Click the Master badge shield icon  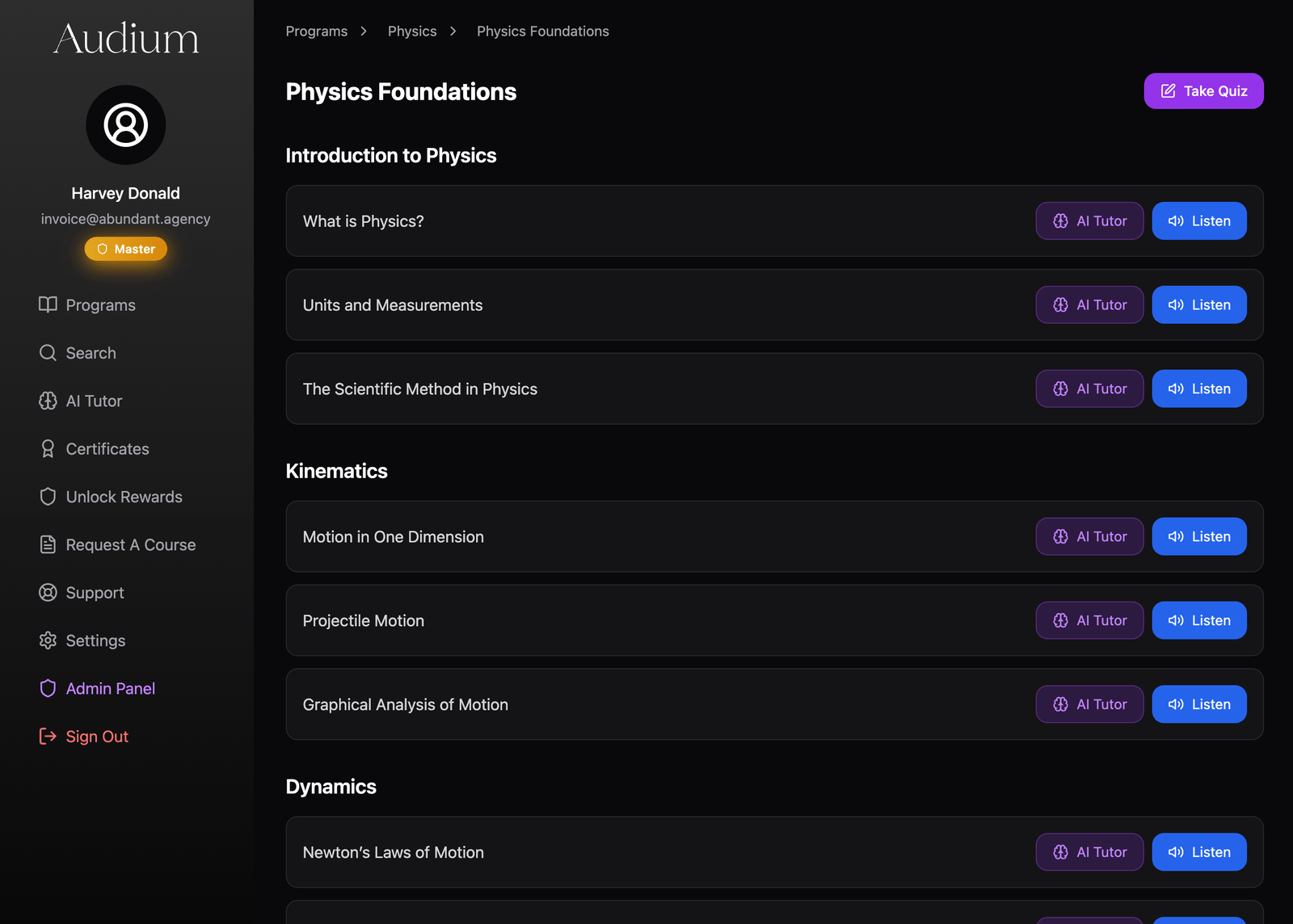click(103, 250)
